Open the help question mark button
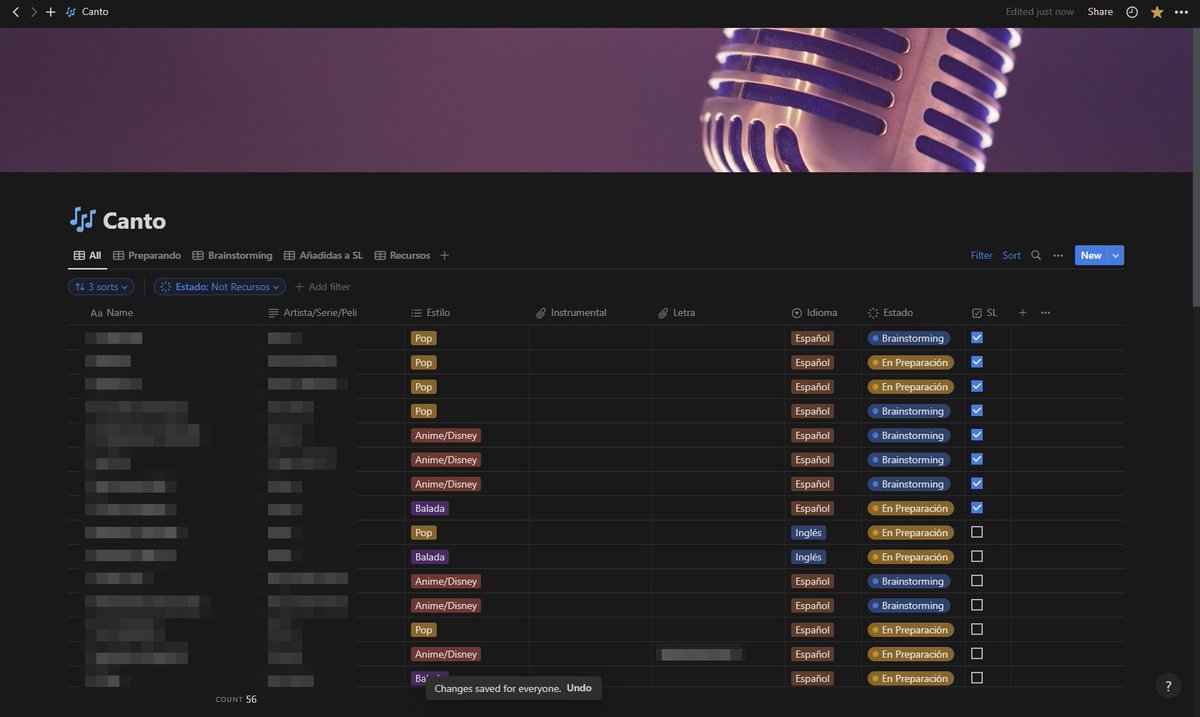The width and height of the screenshot is (1200, 717). (x=1168, y=685)
